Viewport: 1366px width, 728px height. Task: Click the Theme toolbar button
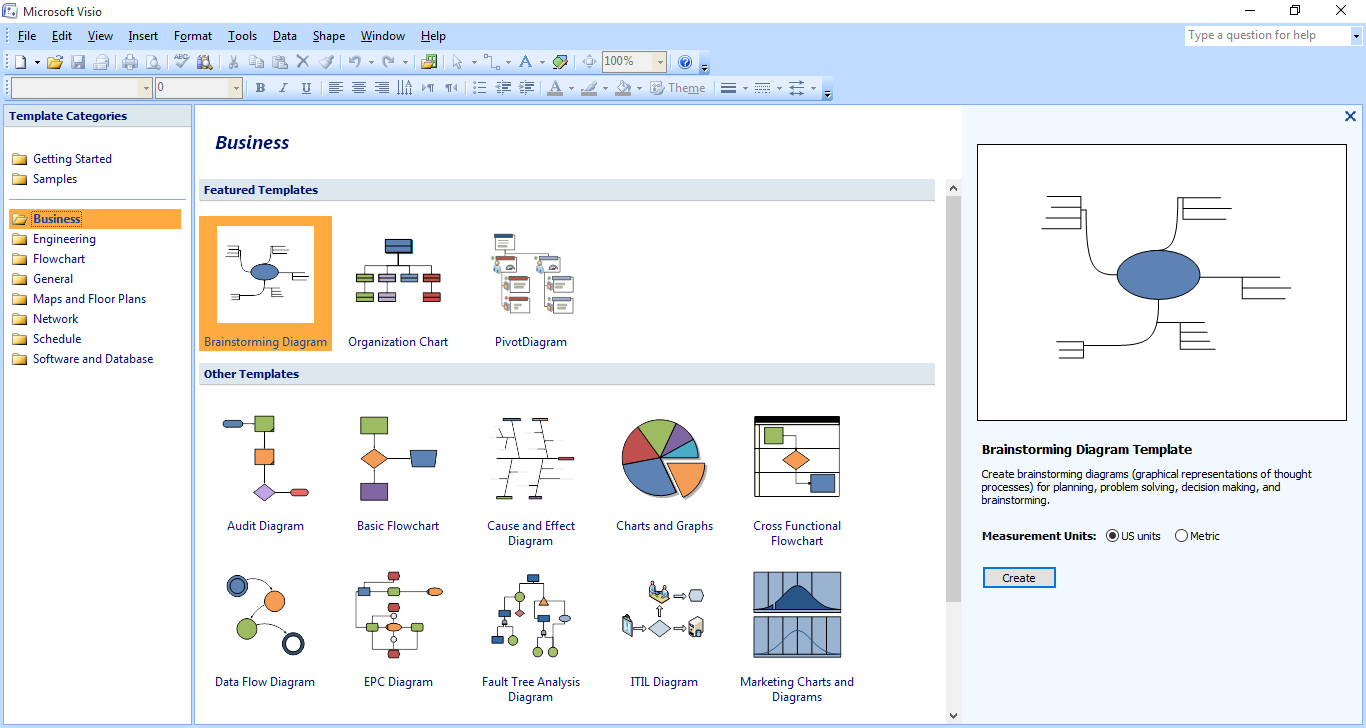[677, 88]
